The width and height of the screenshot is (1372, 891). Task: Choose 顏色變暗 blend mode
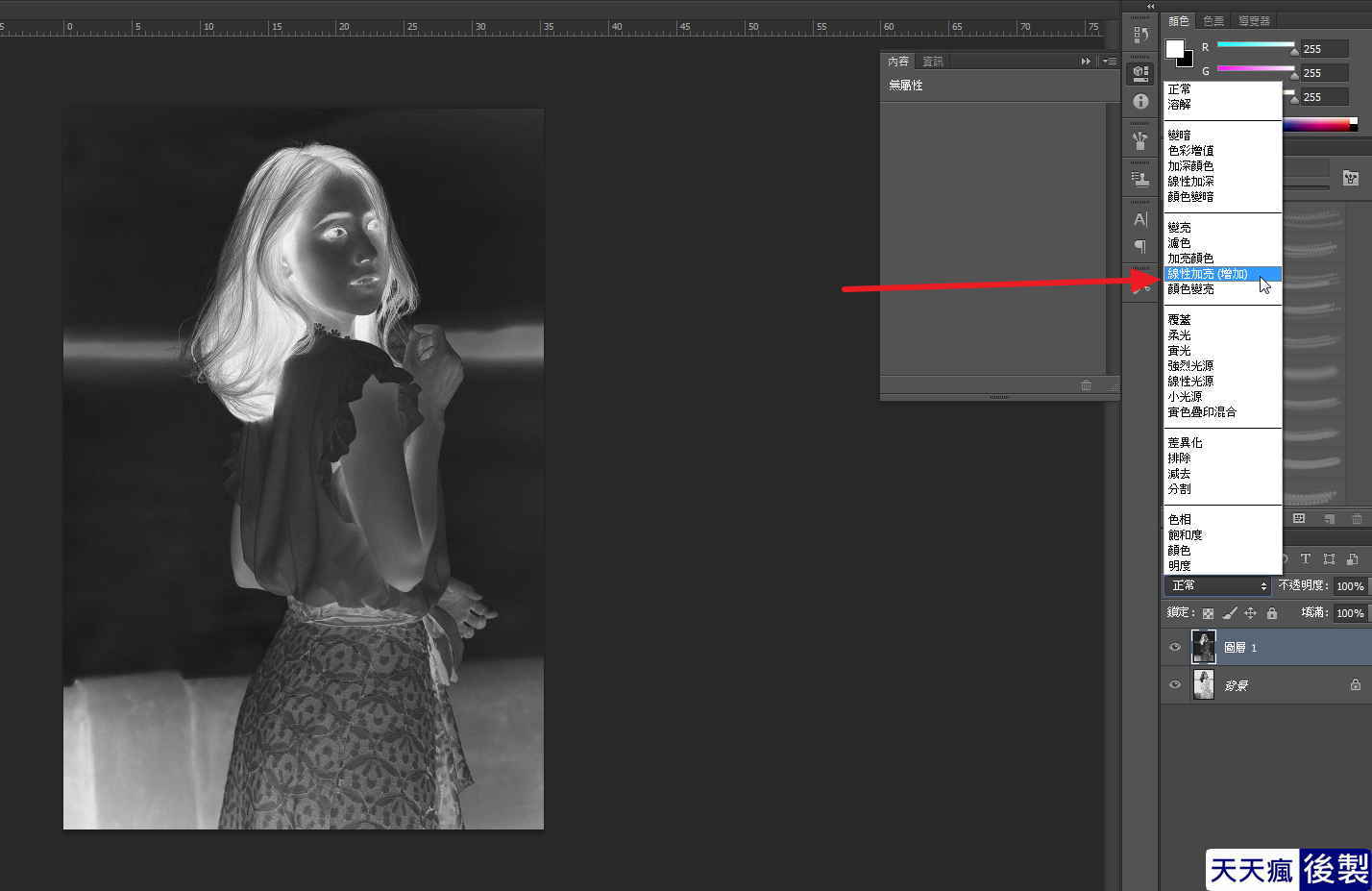(1222, 197)
